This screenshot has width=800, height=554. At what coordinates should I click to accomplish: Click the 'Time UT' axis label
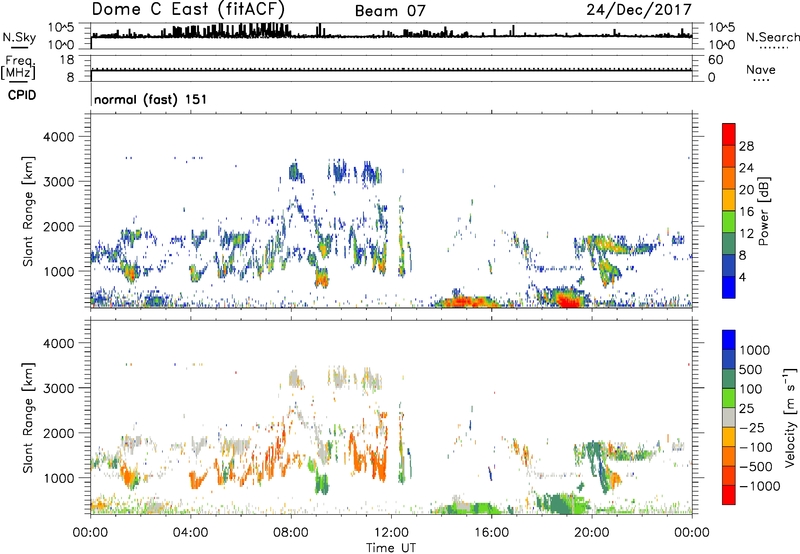click(x=391, y=547)
